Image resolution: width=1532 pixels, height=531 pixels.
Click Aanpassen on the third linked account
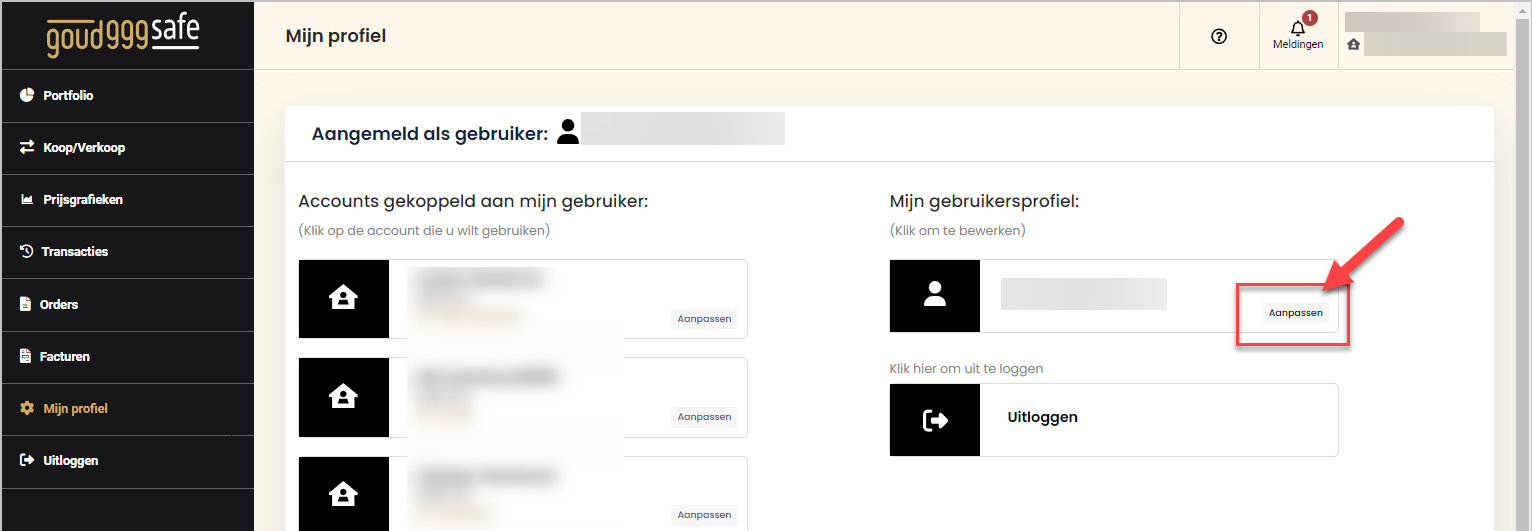pos(704,515)
